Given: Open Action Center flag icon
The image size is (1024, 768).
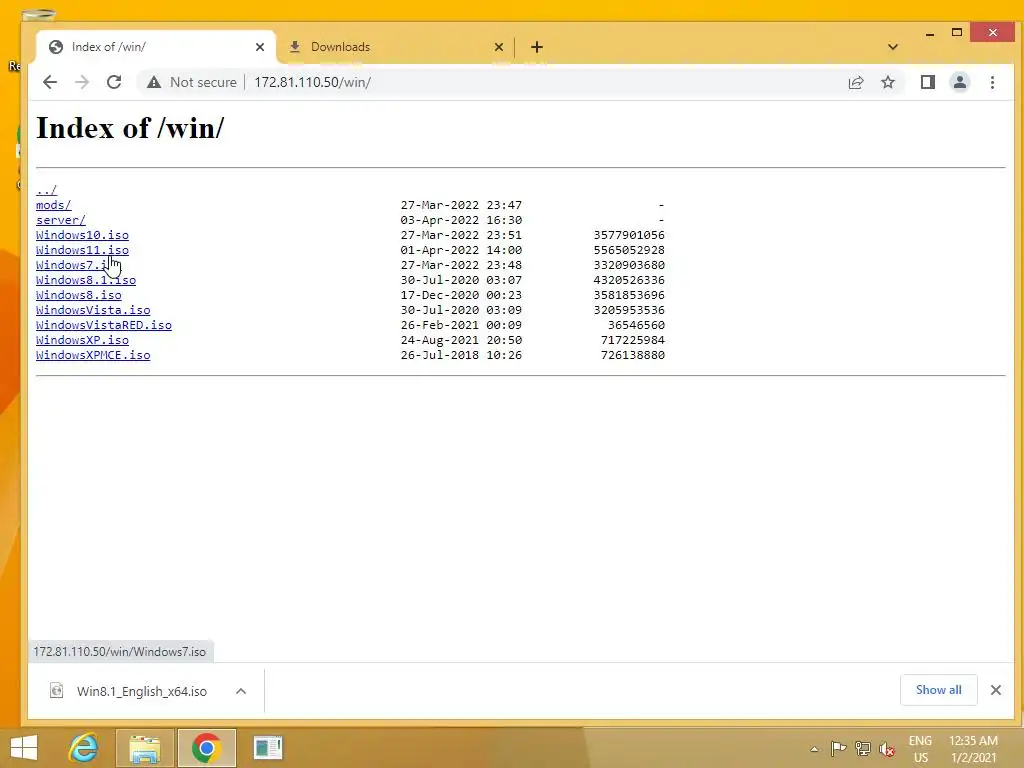Looking at the screenshot, I should click(x=839, y=749).
